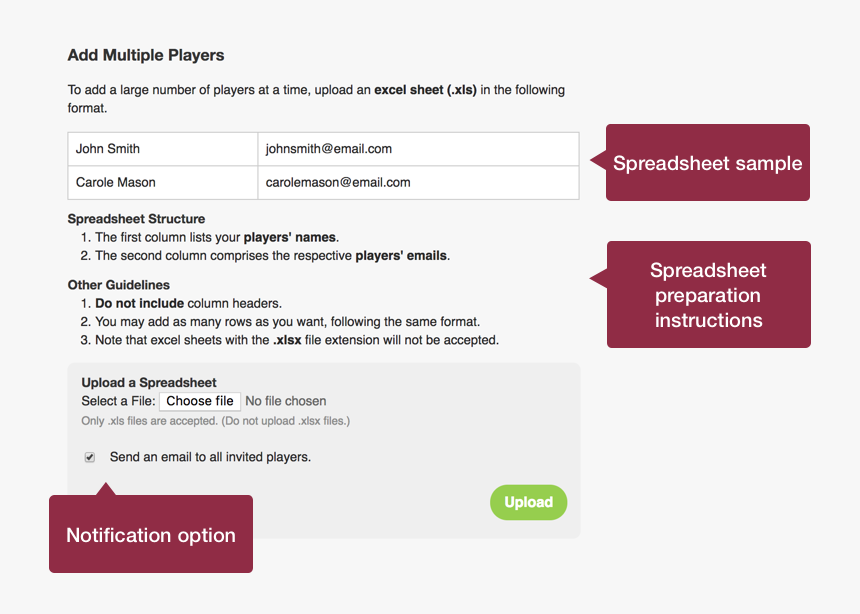860x614 pixels.
Task: Toggle the send email checkbox
Action: (x=90, y=457)
